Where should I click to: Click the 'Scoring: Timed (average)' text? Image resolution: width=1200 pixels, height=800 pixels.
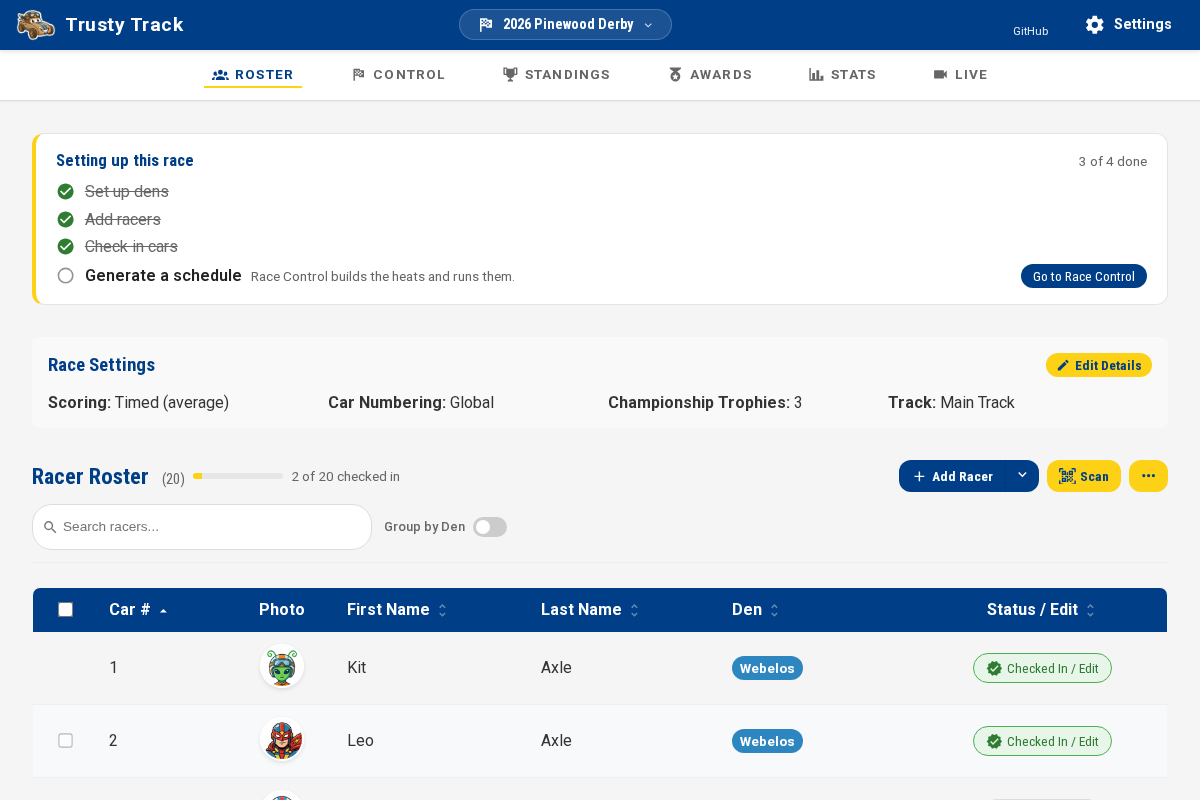point(139,402)
